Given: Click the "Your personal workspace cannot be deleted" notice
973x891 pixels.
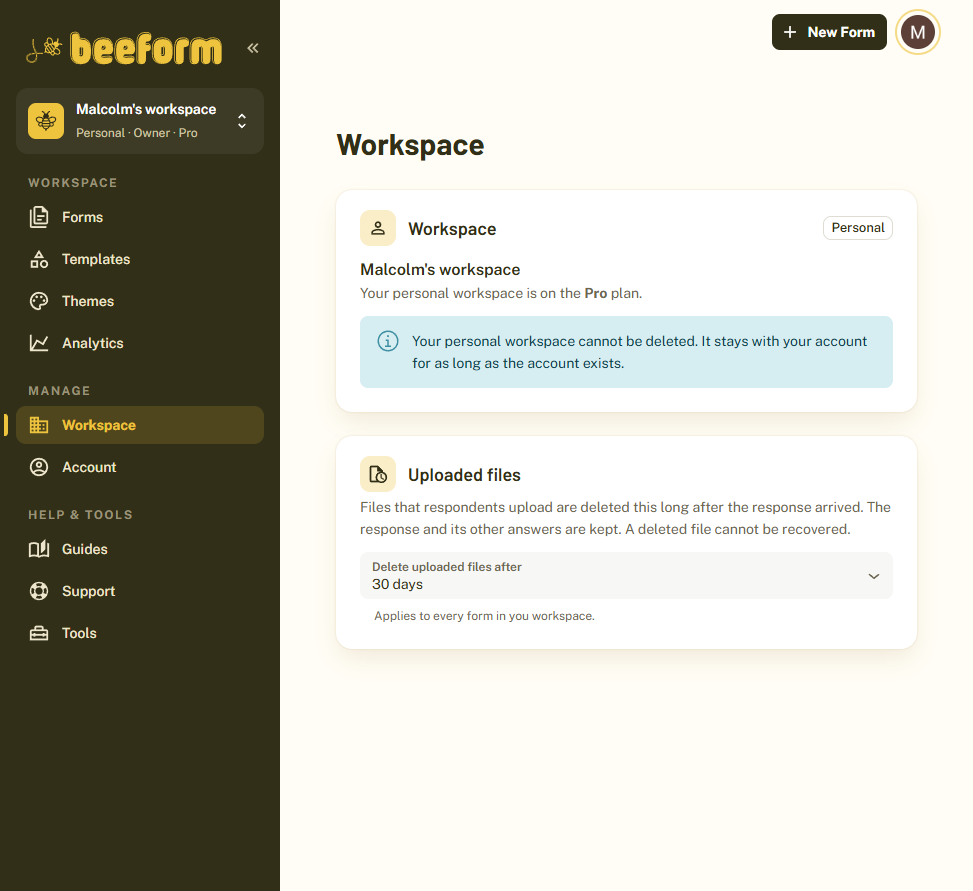Looking at the screenshot, I should coord(626,352).
